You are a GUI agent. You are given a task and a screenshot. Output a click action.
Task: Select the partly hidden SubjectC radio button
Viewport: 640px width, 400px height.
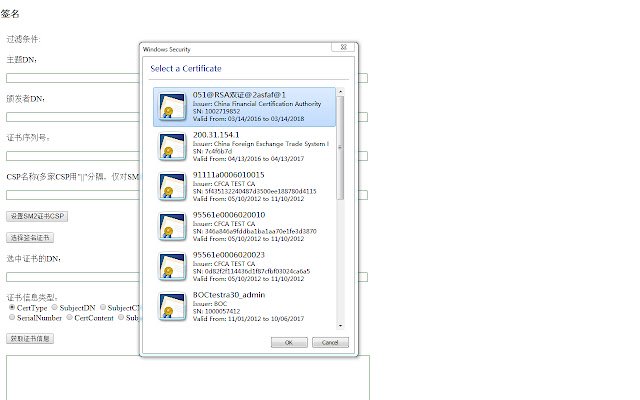(103, 307)
